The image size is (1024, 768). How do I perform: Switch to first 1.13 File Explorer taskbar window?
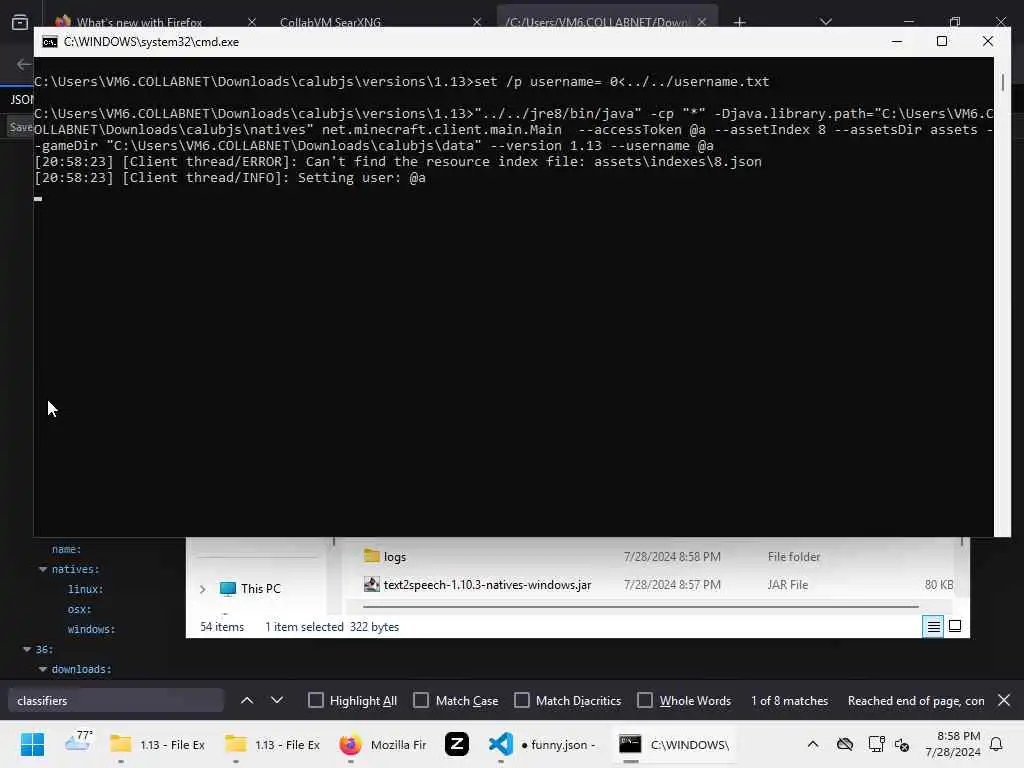157,744
